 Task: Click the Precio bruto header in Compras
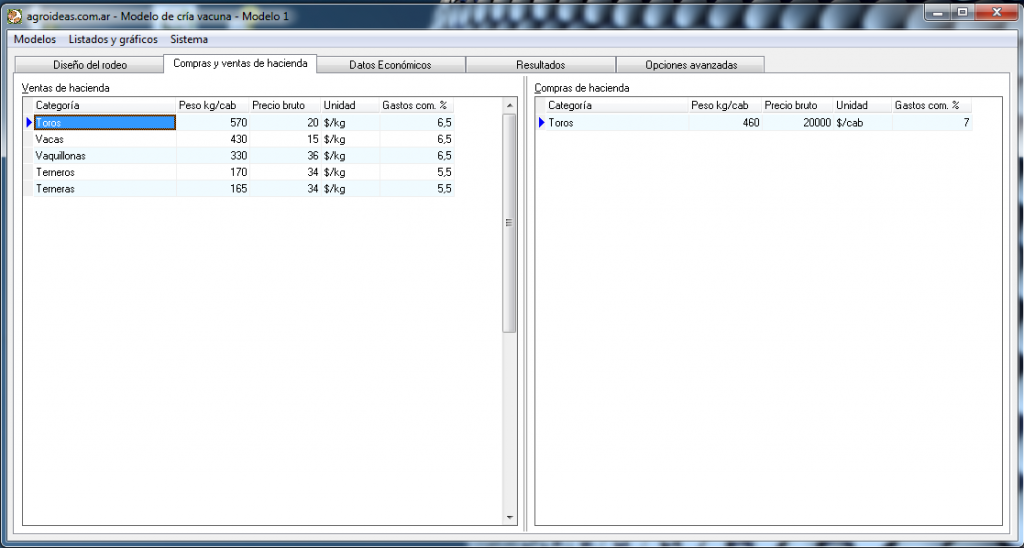pyautogui.click(x=797, y=105)
